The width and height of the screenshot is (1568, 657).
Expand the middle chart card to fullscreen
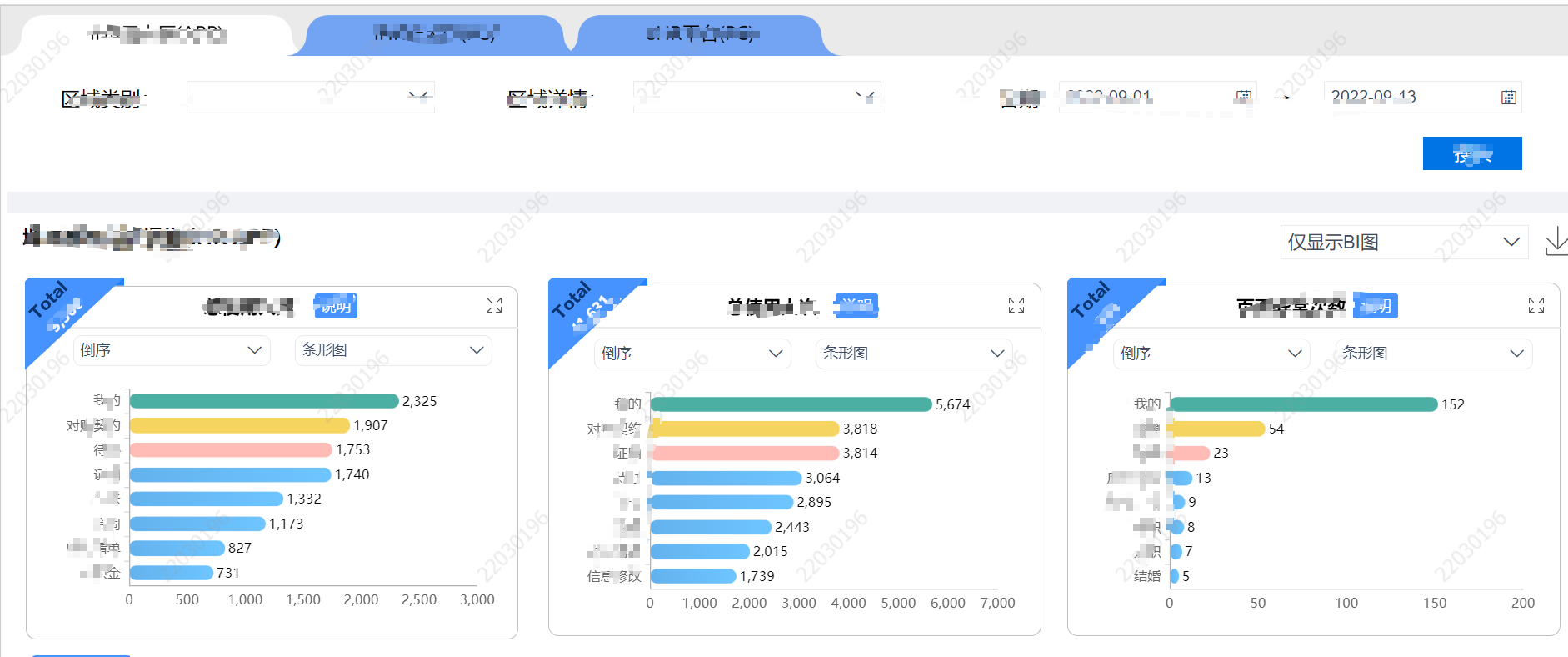tap(1016, 305)
